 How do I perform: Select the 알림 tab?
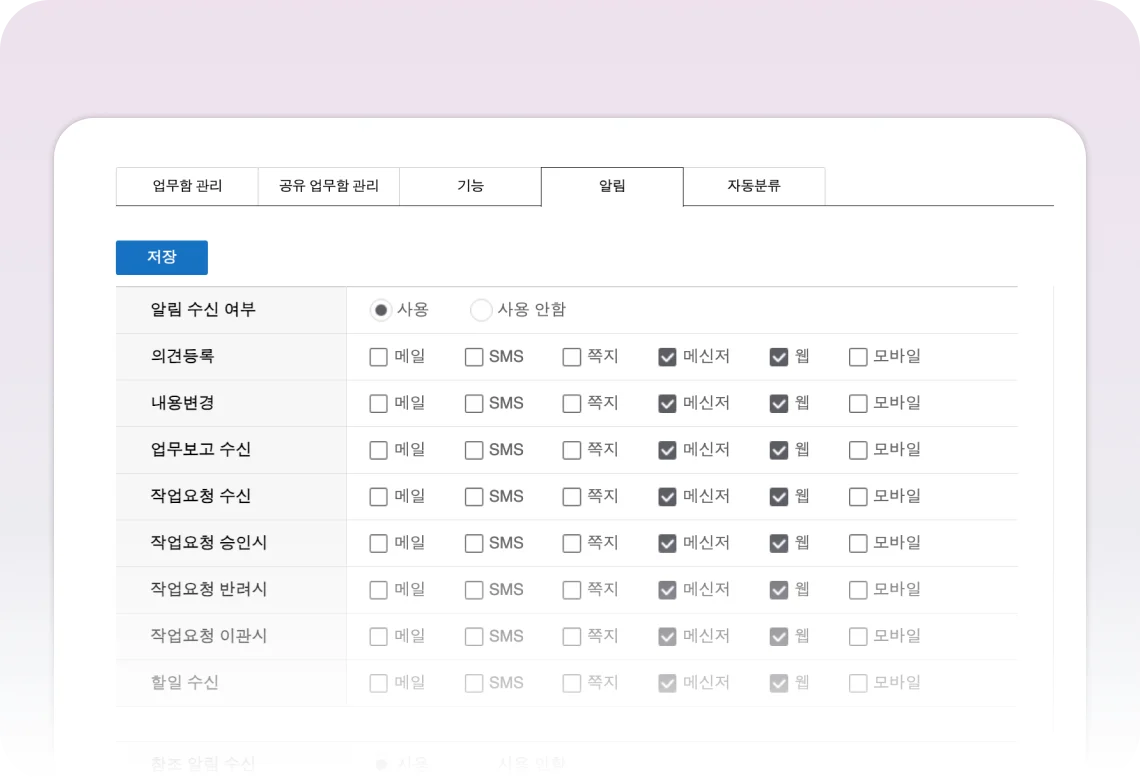tap(612, 186)
